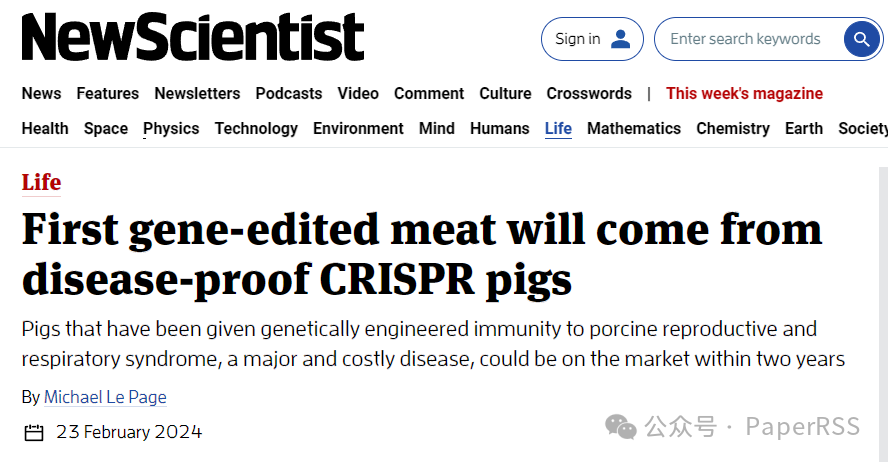The width and height of the screenshot is (888, 462).
Task: Open the Mathematics topic
Action: pyautogui.click(x=634, y=129)
